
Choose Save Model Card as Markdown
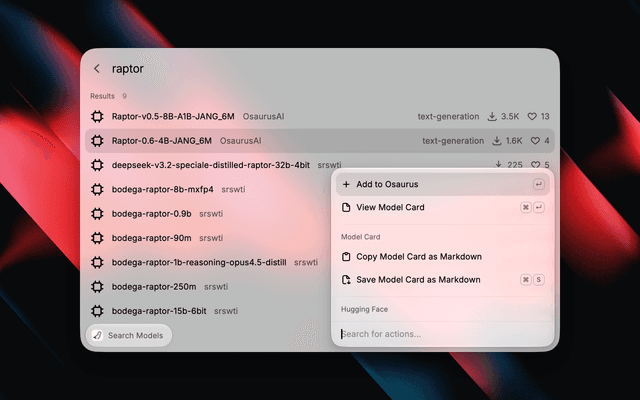coord(442,280)
